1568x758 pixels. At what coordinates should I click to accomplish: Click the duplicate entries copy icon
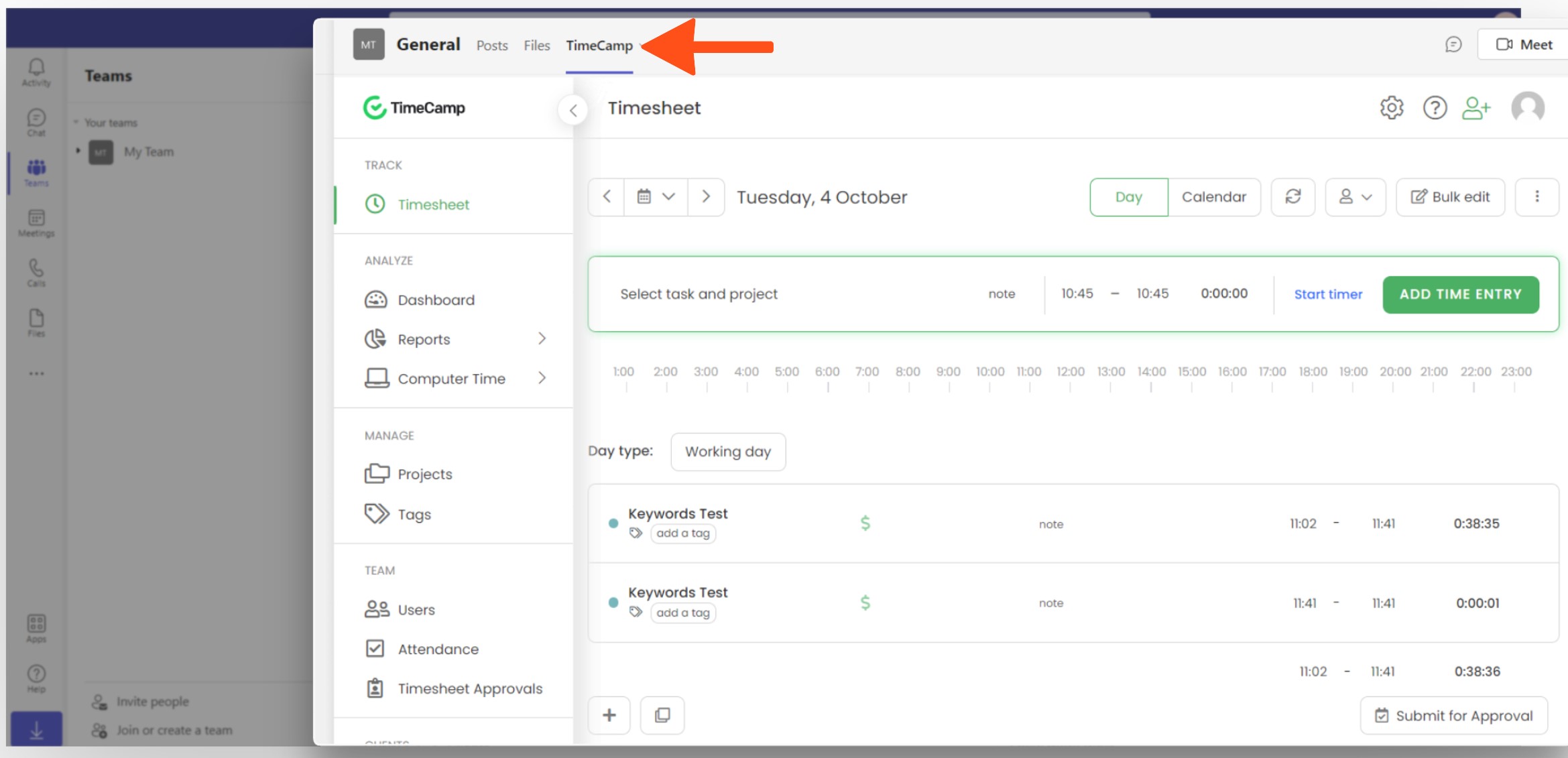(x=662, y=715)
